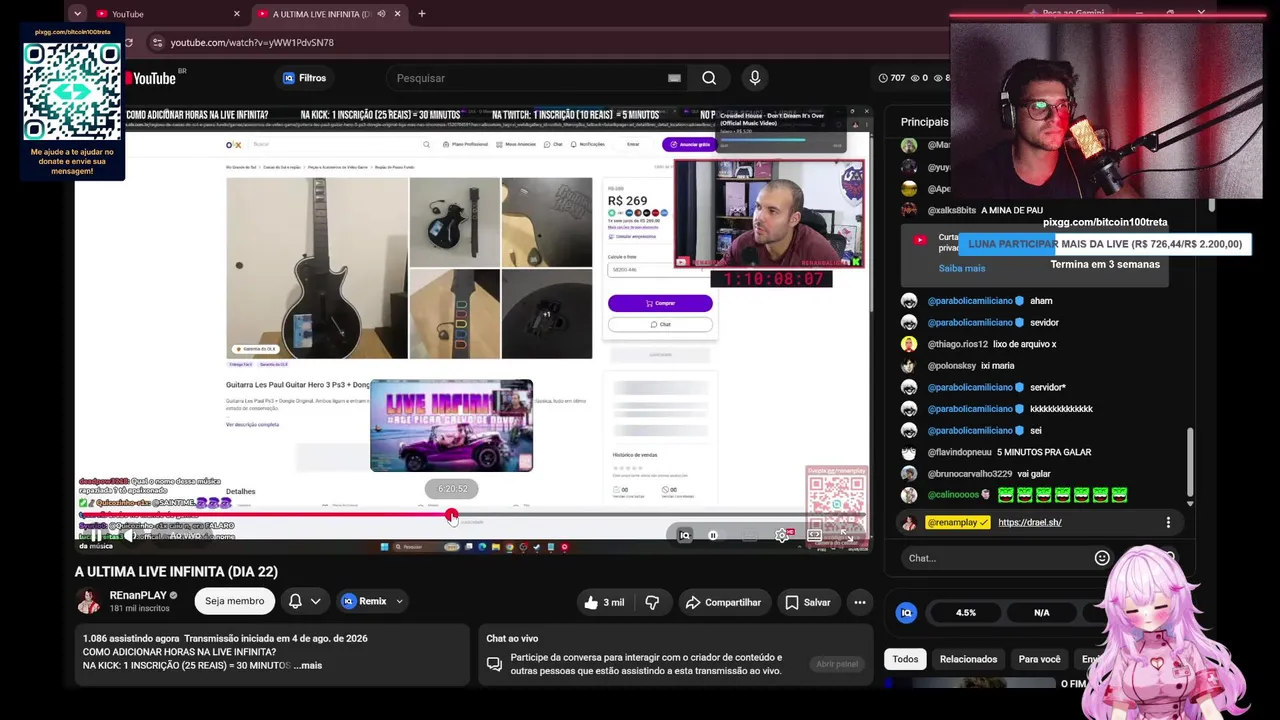Seek using the red video progress bar
This screenshot has height=720, width=1280.
click(x=472, y=516)
